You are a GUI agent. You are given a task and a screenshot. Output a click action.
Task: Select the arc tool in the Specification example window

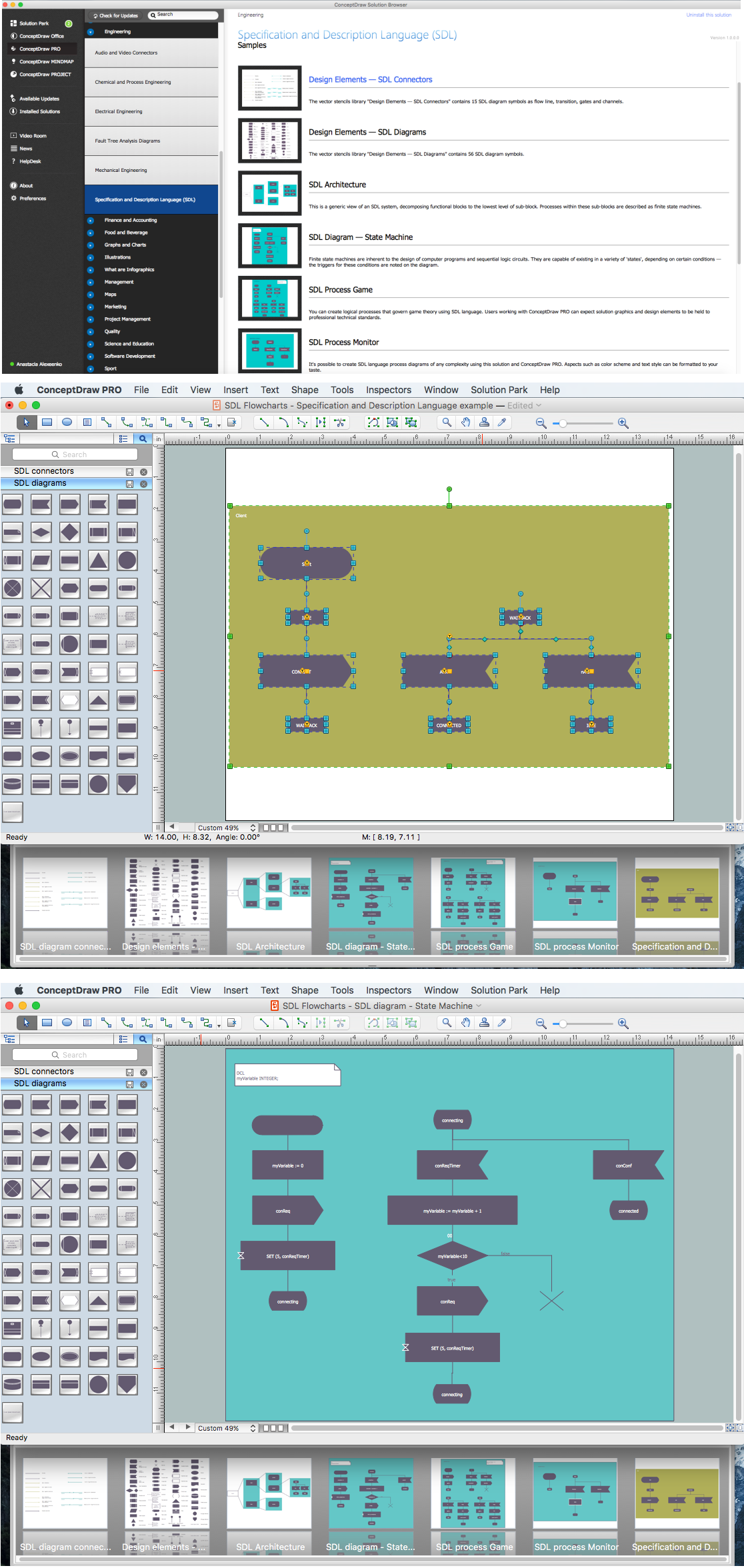[x=283, y=422]
